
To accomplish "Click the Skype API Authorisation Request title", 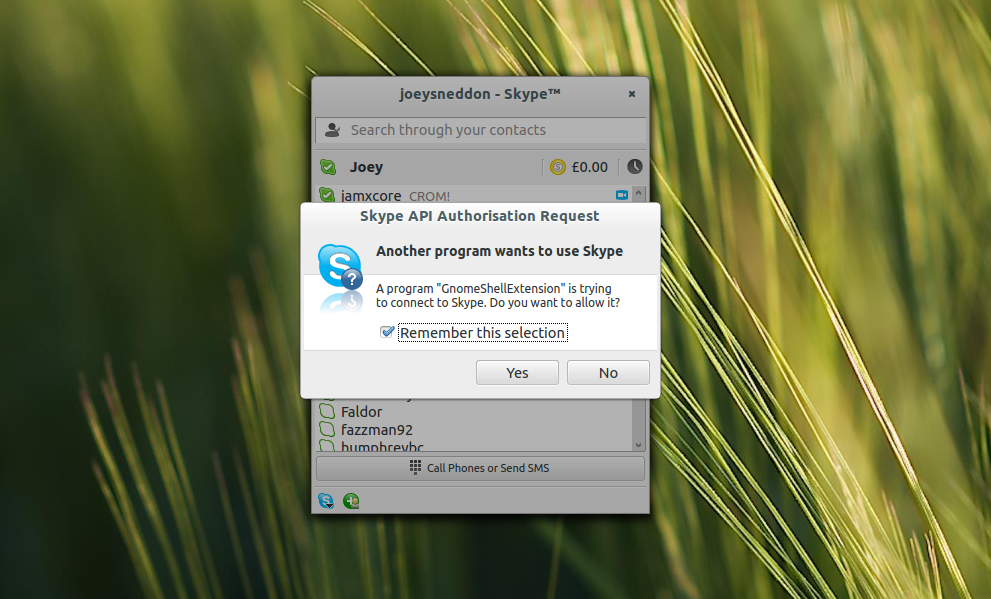I will (x=480, y=216).
